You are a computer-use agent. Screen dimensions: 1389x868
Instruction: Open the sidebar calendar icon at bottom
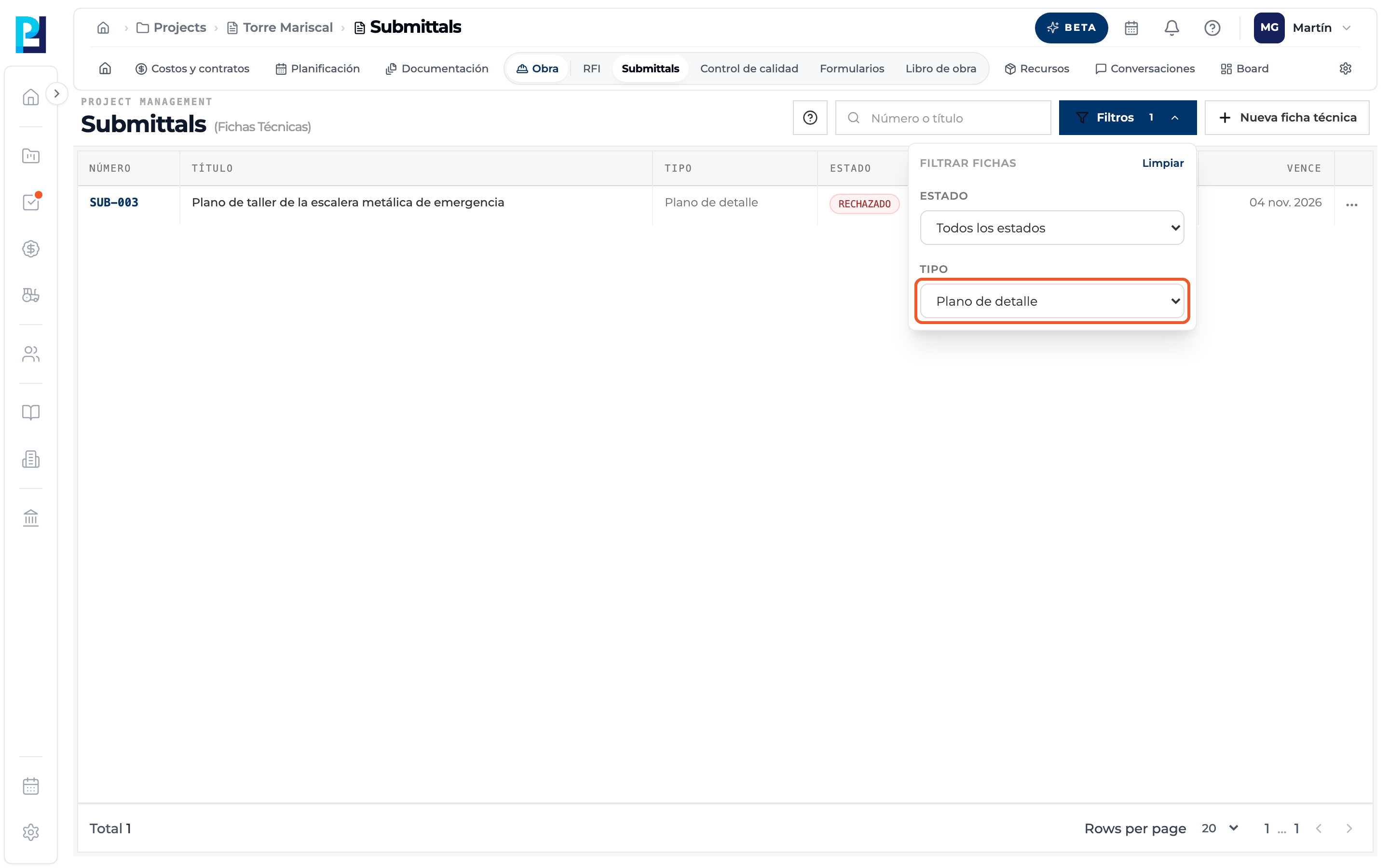[x=30, y=786]
